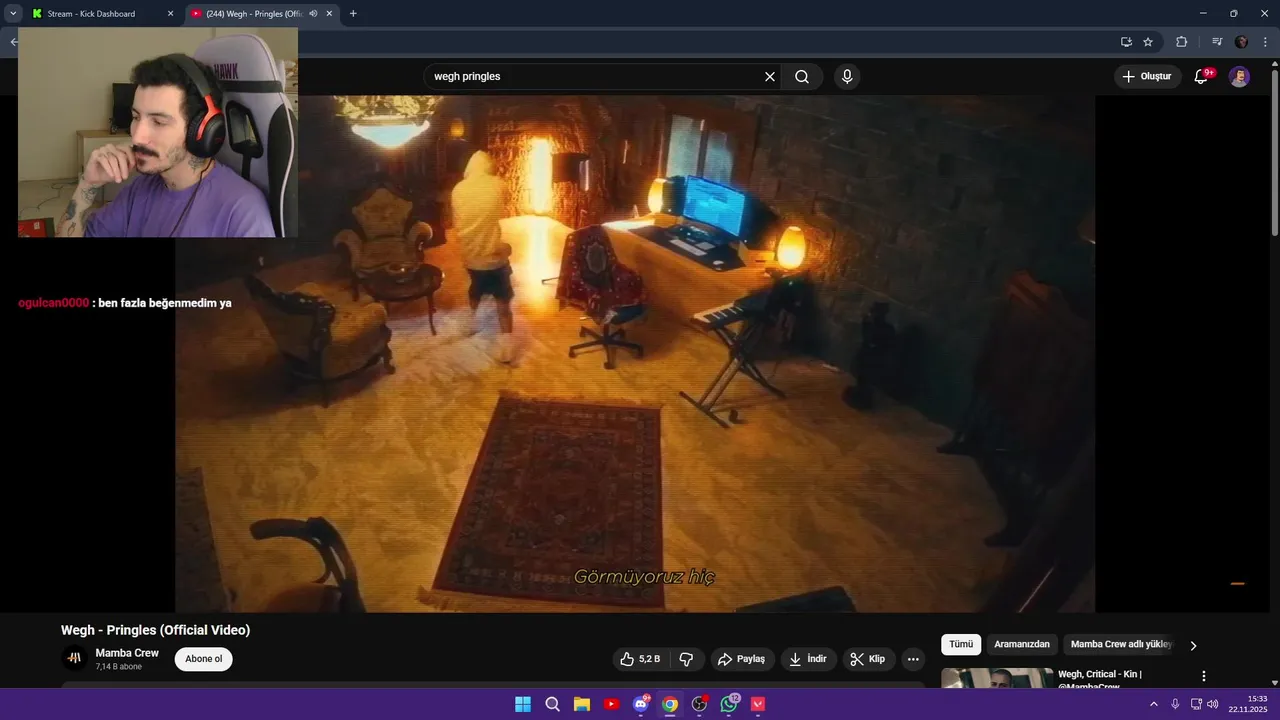This screenshot has width=1280, height=720.
Task: Click chat username ogulcan0000
Action: 53,303
